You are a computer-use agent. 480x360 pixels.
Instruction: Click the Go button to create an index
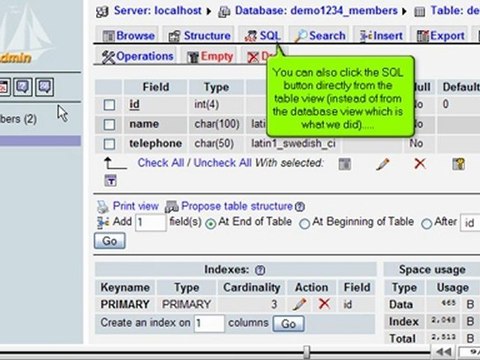[288, 324]
